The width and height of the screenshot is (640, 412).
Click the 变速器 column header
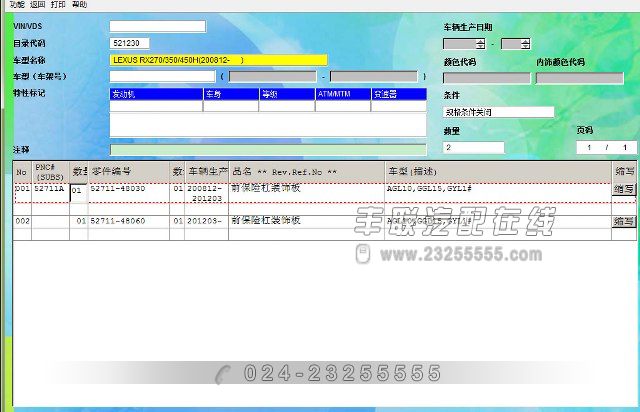pyautogui.click(x=399, y=94)
